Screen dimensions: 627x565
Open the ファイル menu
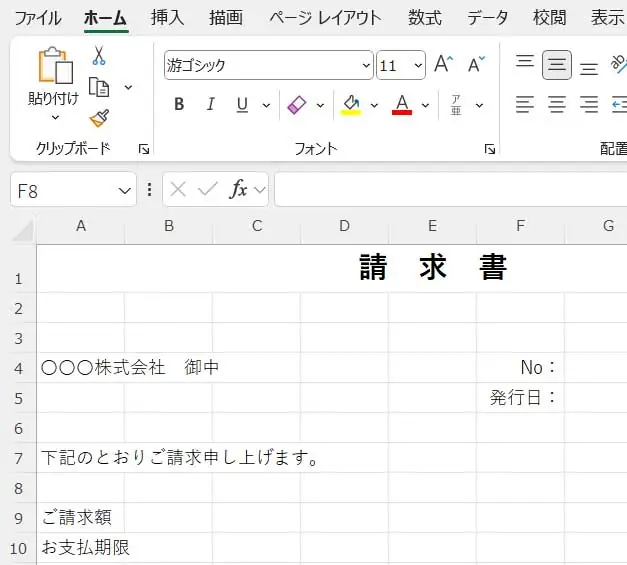(37, 17)
